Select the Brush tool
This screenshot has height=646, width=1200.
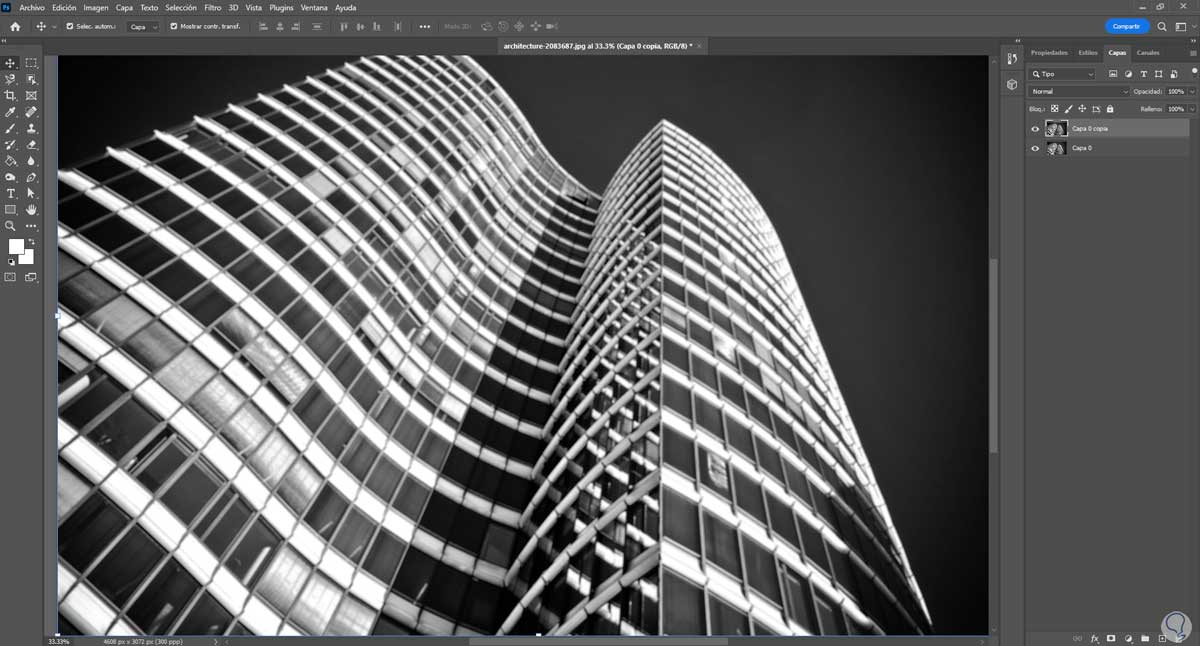pyautogui.click(x=11, y=128)
